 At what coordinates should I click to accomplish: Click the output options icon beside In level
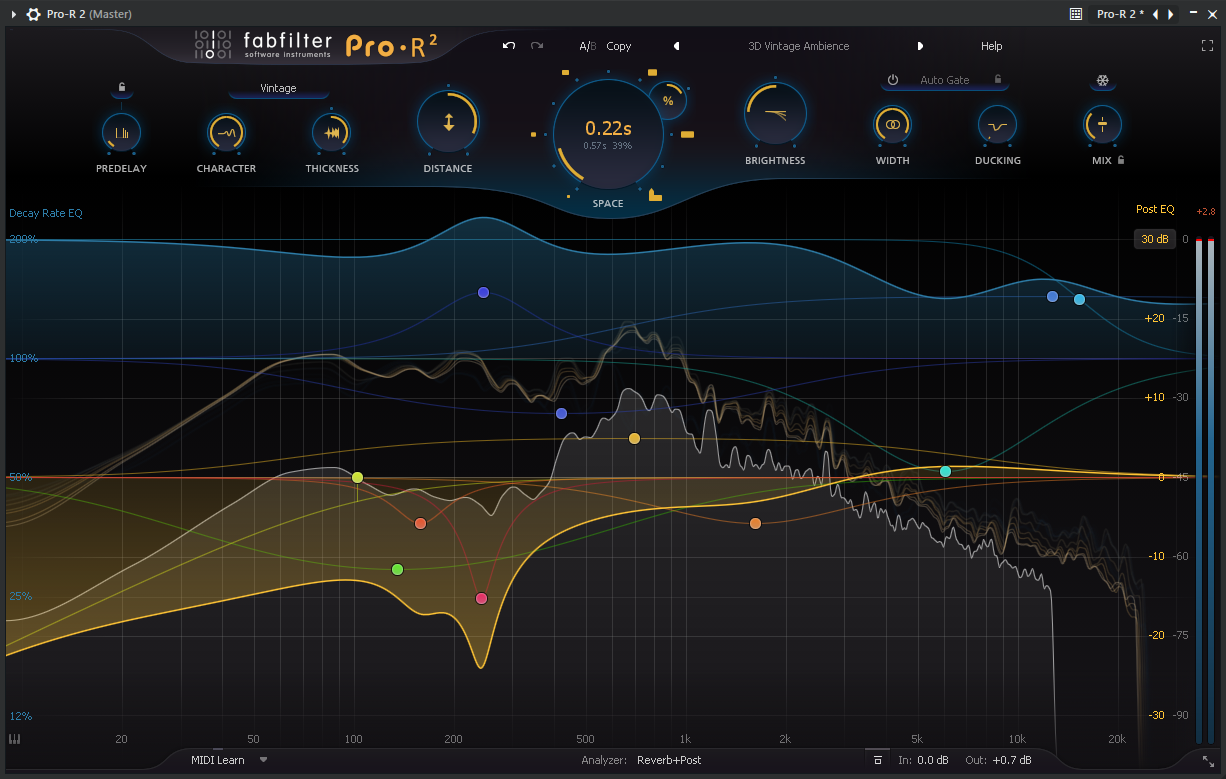click(877, 761)
